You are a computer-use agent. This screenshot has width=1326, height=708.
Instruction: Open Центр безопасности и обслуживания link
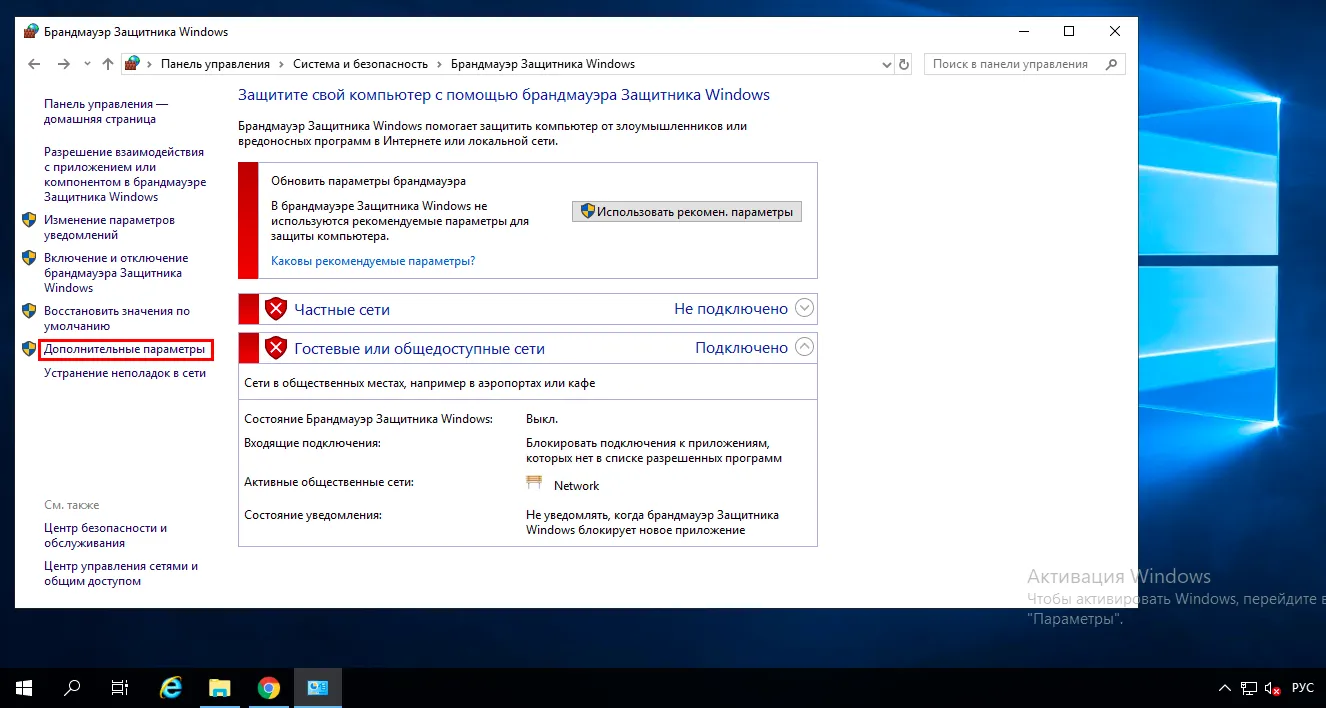[x=105, y=536]
